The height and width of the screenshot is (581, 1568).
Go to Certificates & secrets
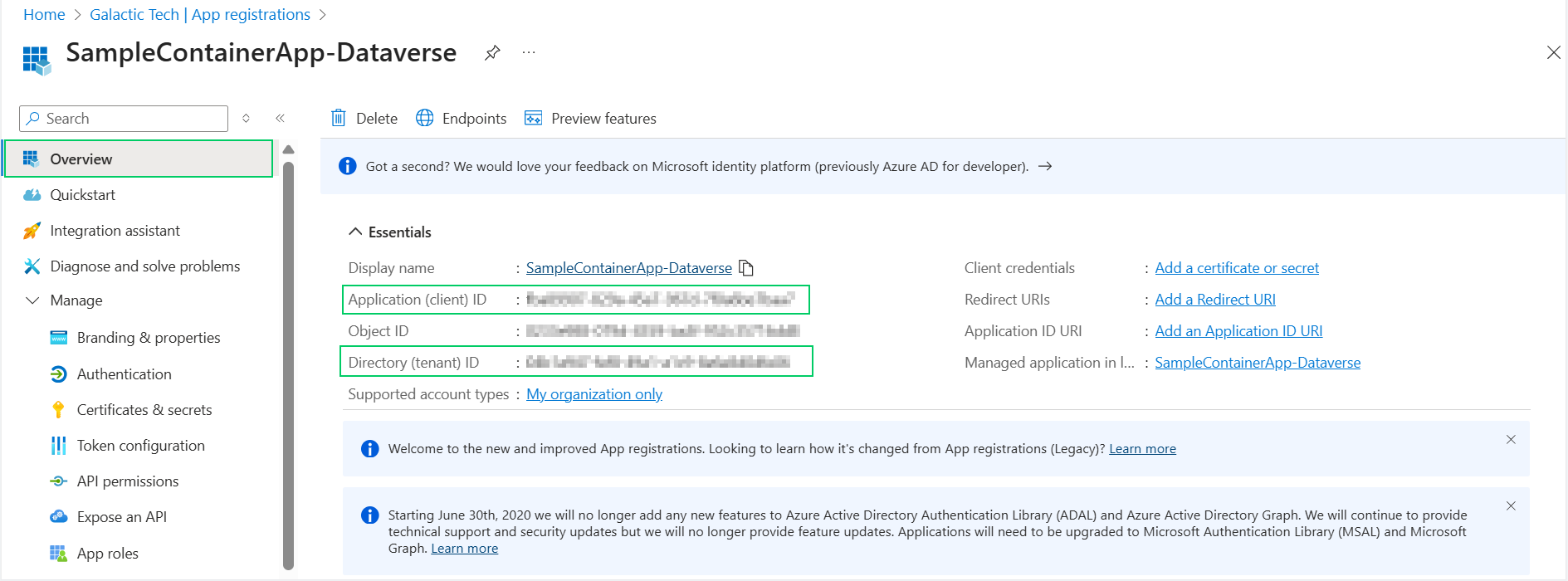(144, 410)
